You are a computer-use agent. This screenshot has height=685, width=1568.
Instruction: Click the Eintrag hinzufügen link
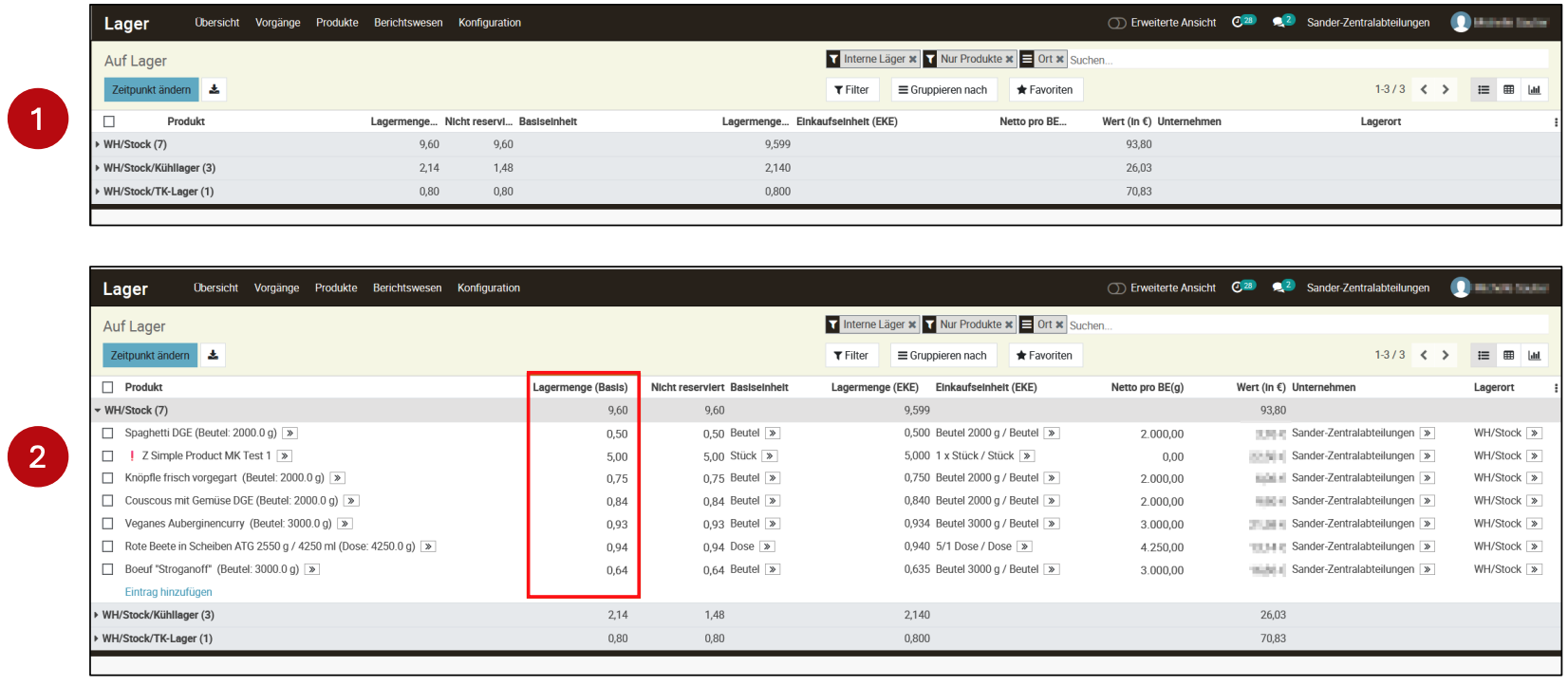pos(168,592)
